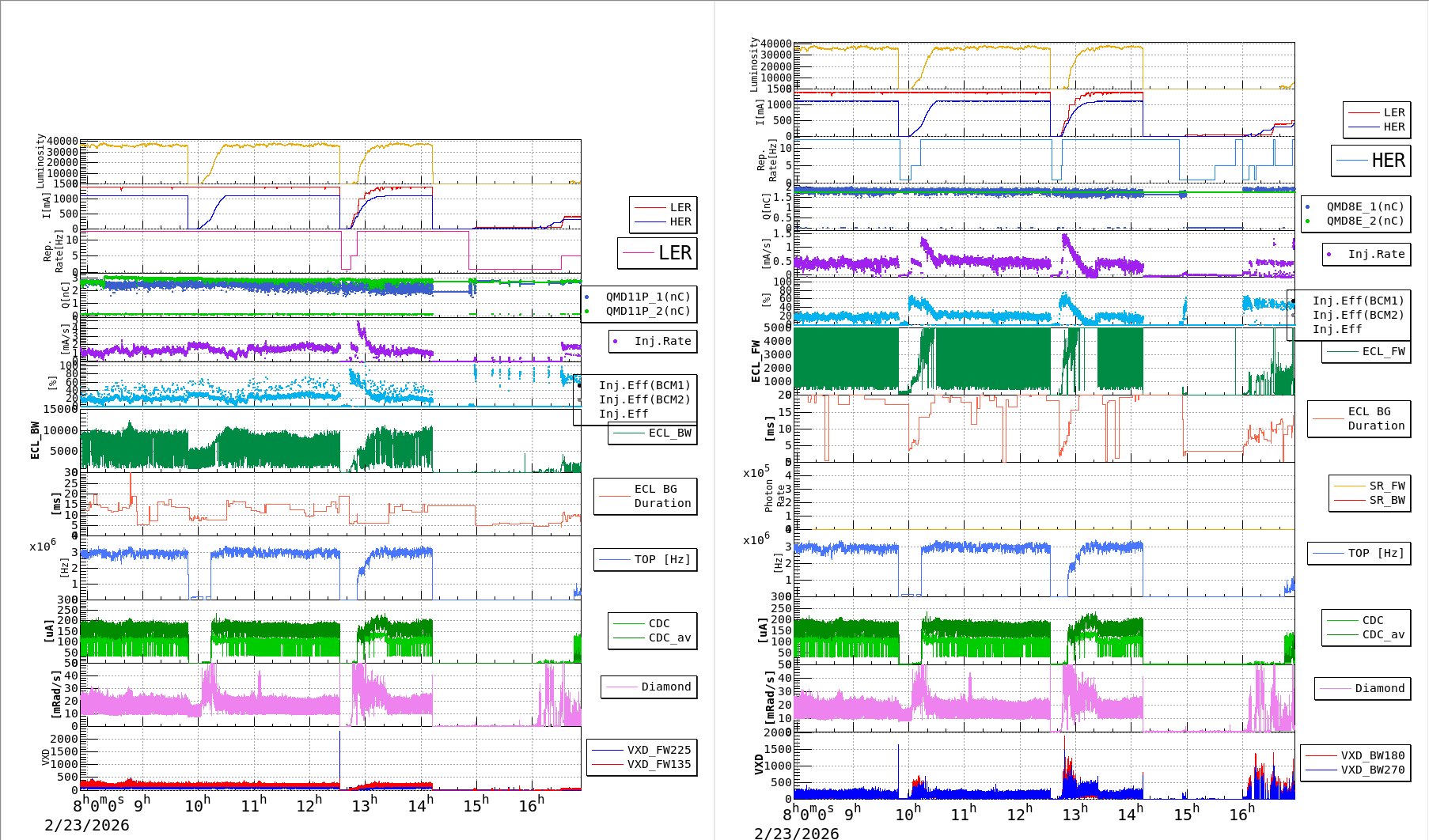This screenshot has width=1429, height=840.
Task: Click the SR_FW legend entry
Action: click(x=1387, y=486)
